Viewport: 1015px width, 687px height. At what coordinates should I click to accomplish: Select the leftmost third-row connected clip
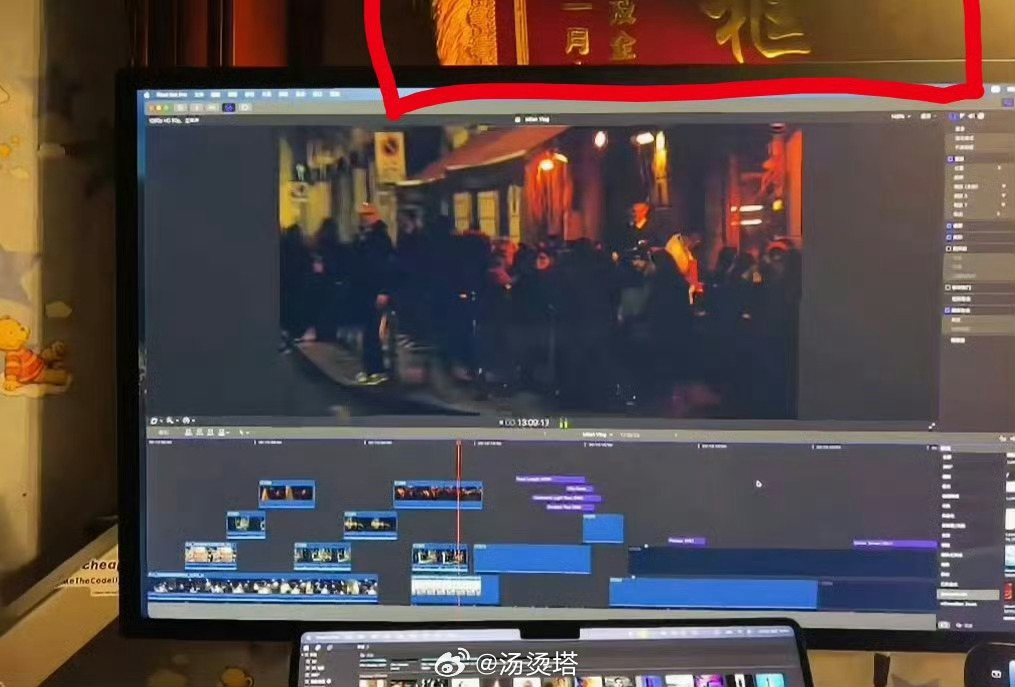(x=210, y=555)
